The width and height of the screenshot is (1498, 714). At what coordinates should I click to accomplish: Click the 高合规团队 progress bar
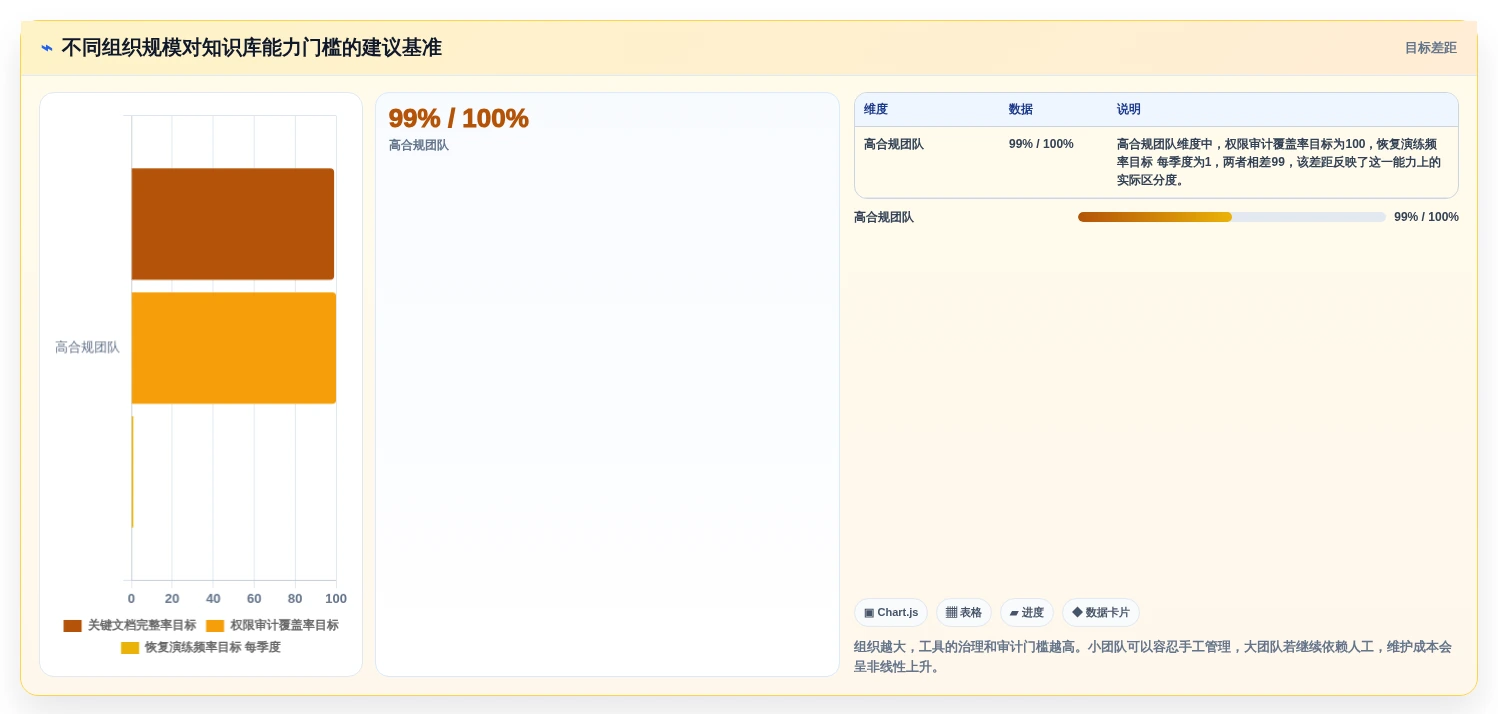[1232, 217]
